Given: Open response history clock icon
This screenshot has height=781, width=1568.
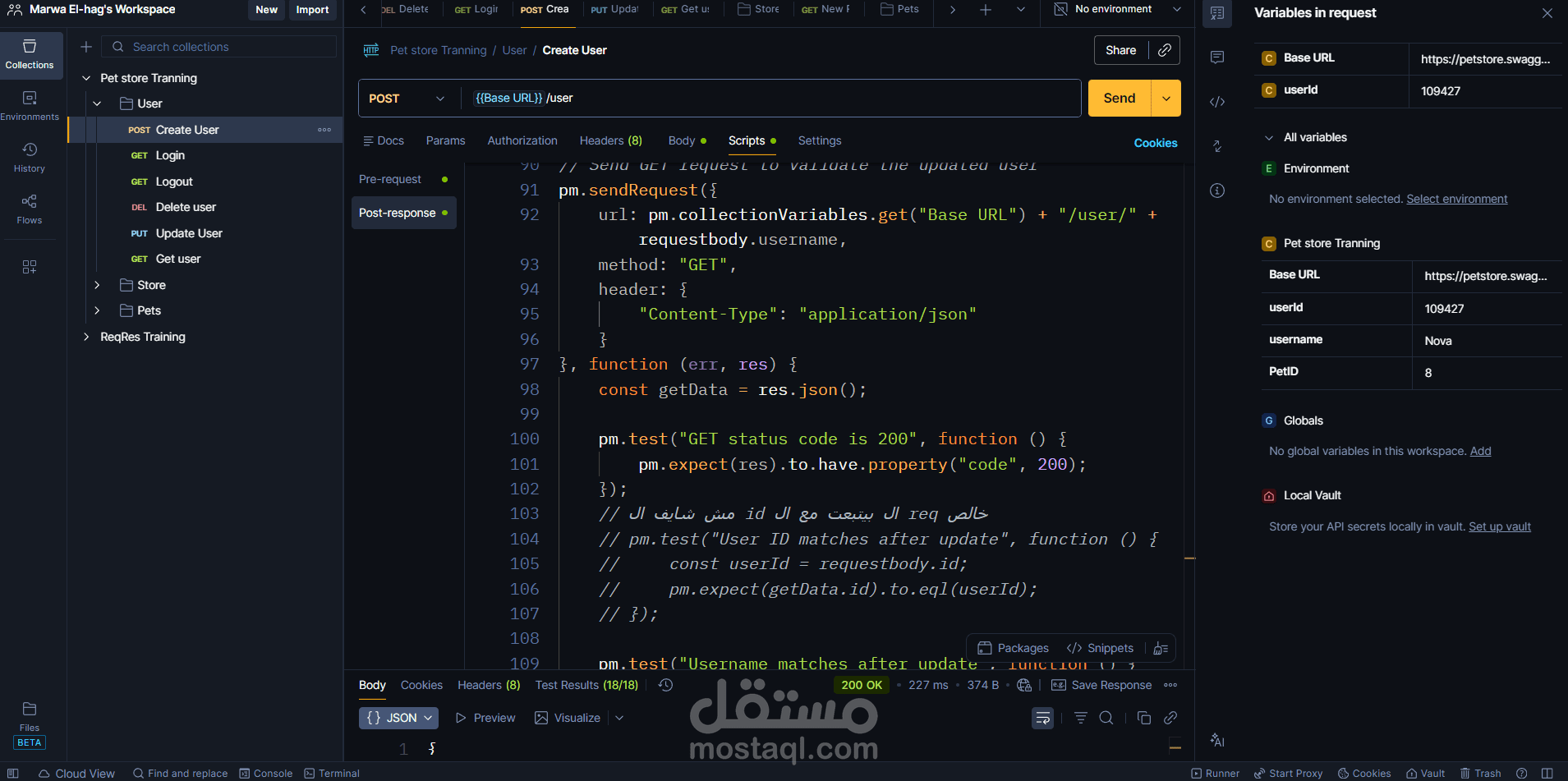Looking at the screenshot, I should click(666, 685).
